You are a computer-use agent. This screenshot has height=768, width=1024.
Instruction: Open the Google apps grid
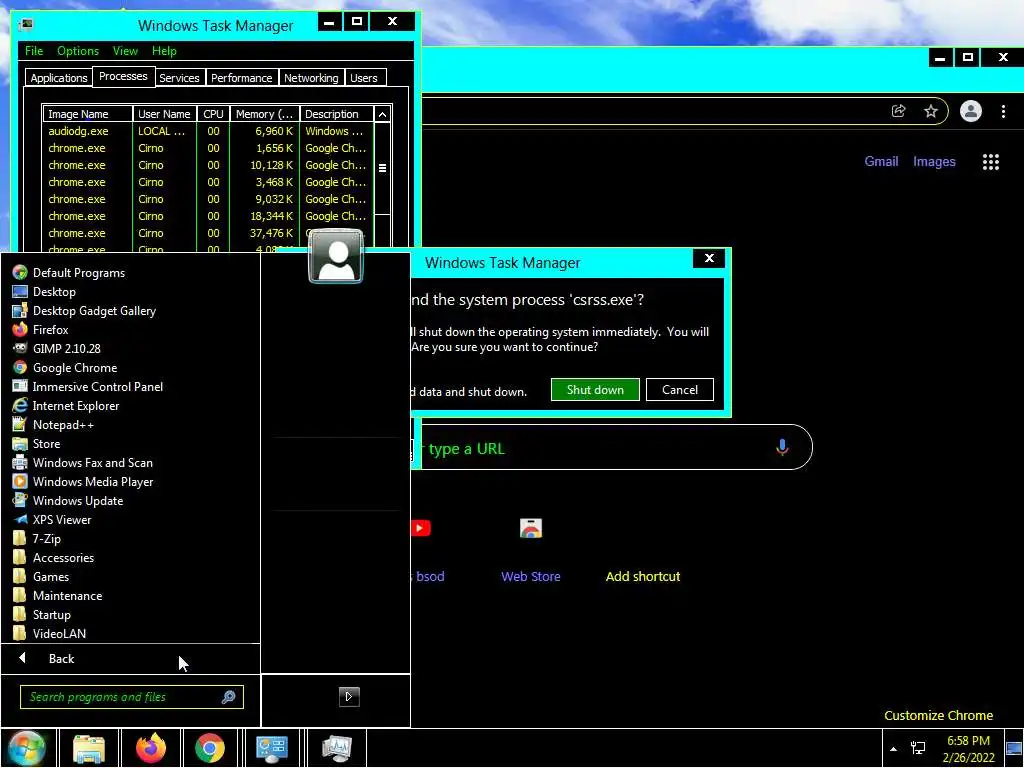tap(991, 162)
